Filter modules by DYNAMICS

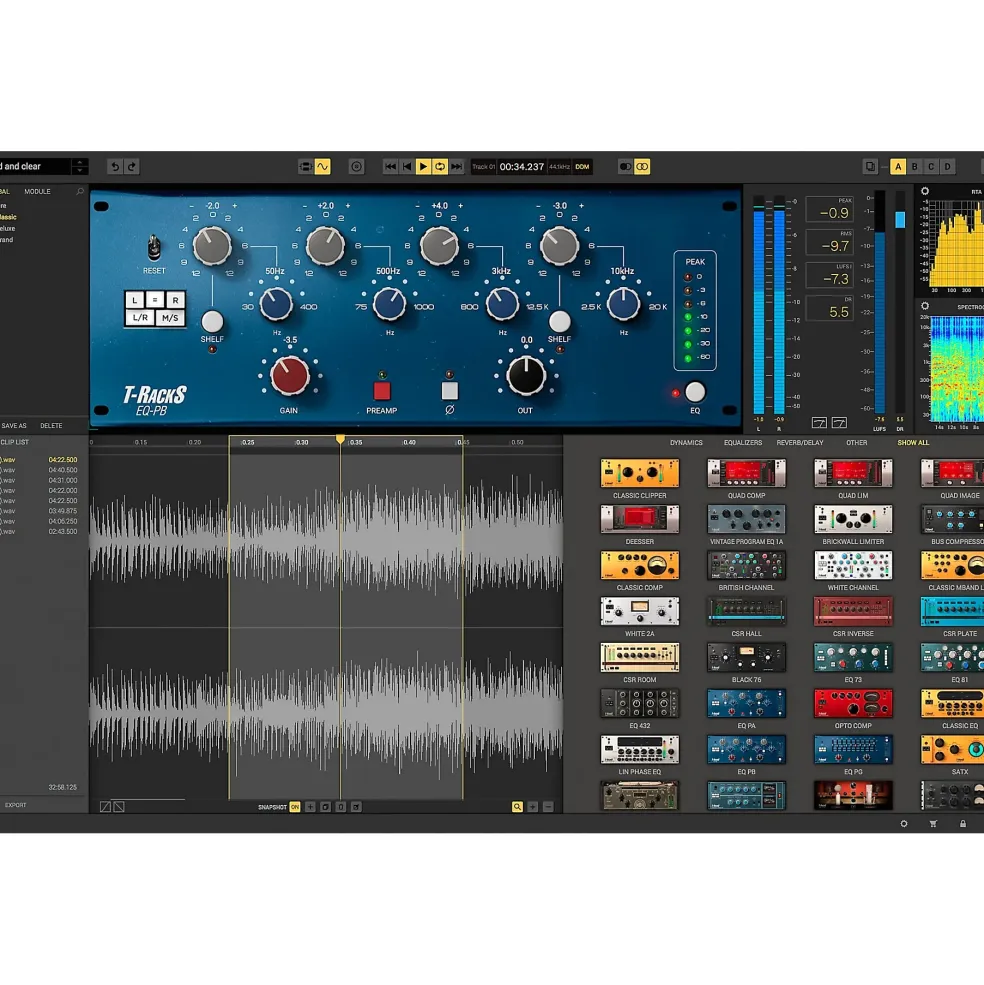click(x=686, y=443)
